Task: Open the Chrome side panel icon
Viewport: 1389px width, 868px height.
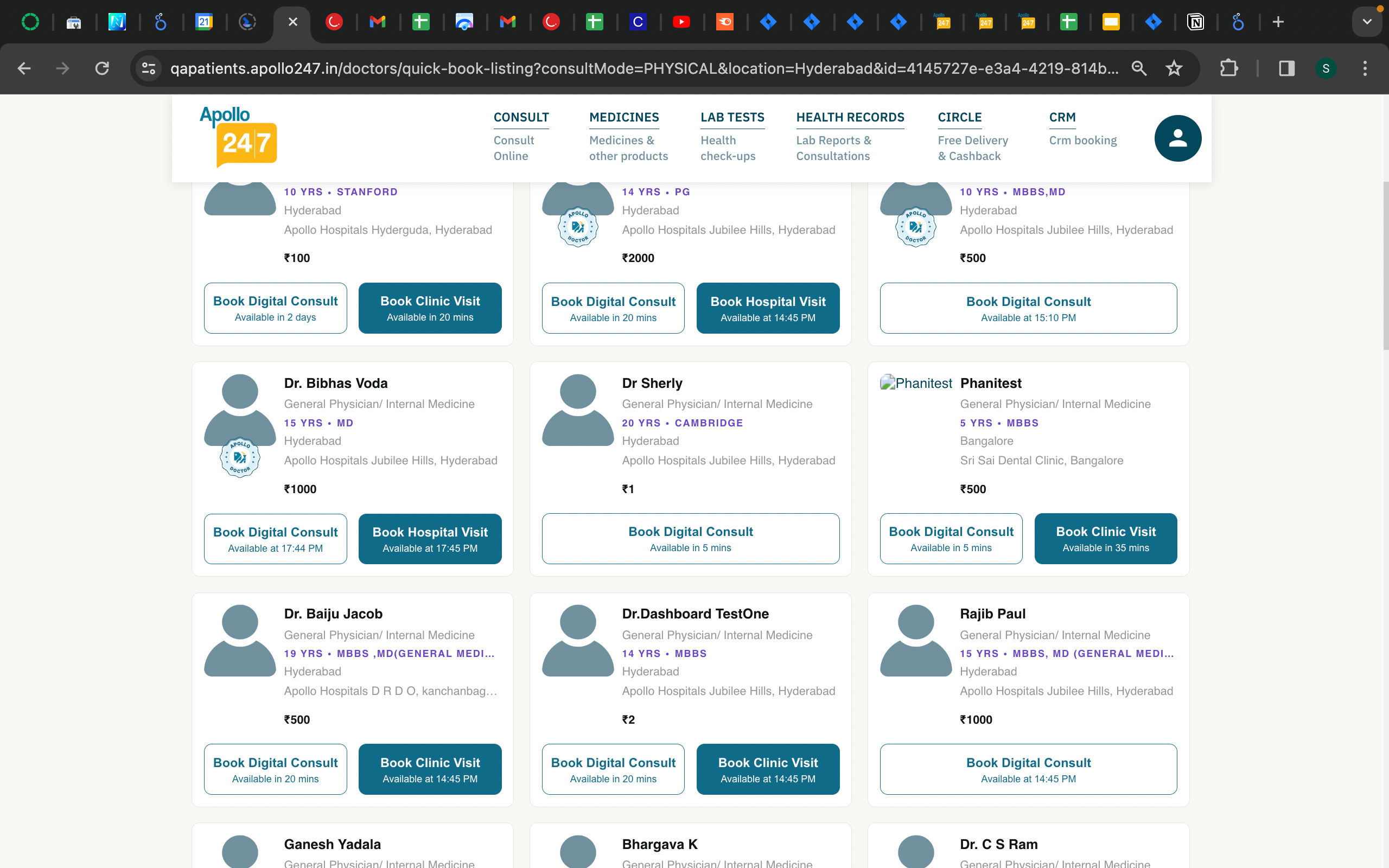Action: tap(1286, 68)
